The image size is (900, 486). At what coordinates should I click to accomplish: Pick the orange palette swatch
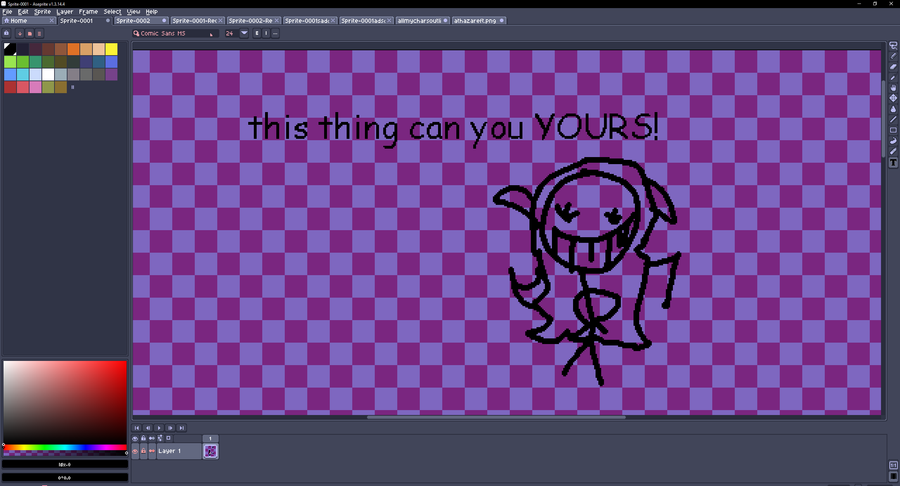(x=73, y=49)
